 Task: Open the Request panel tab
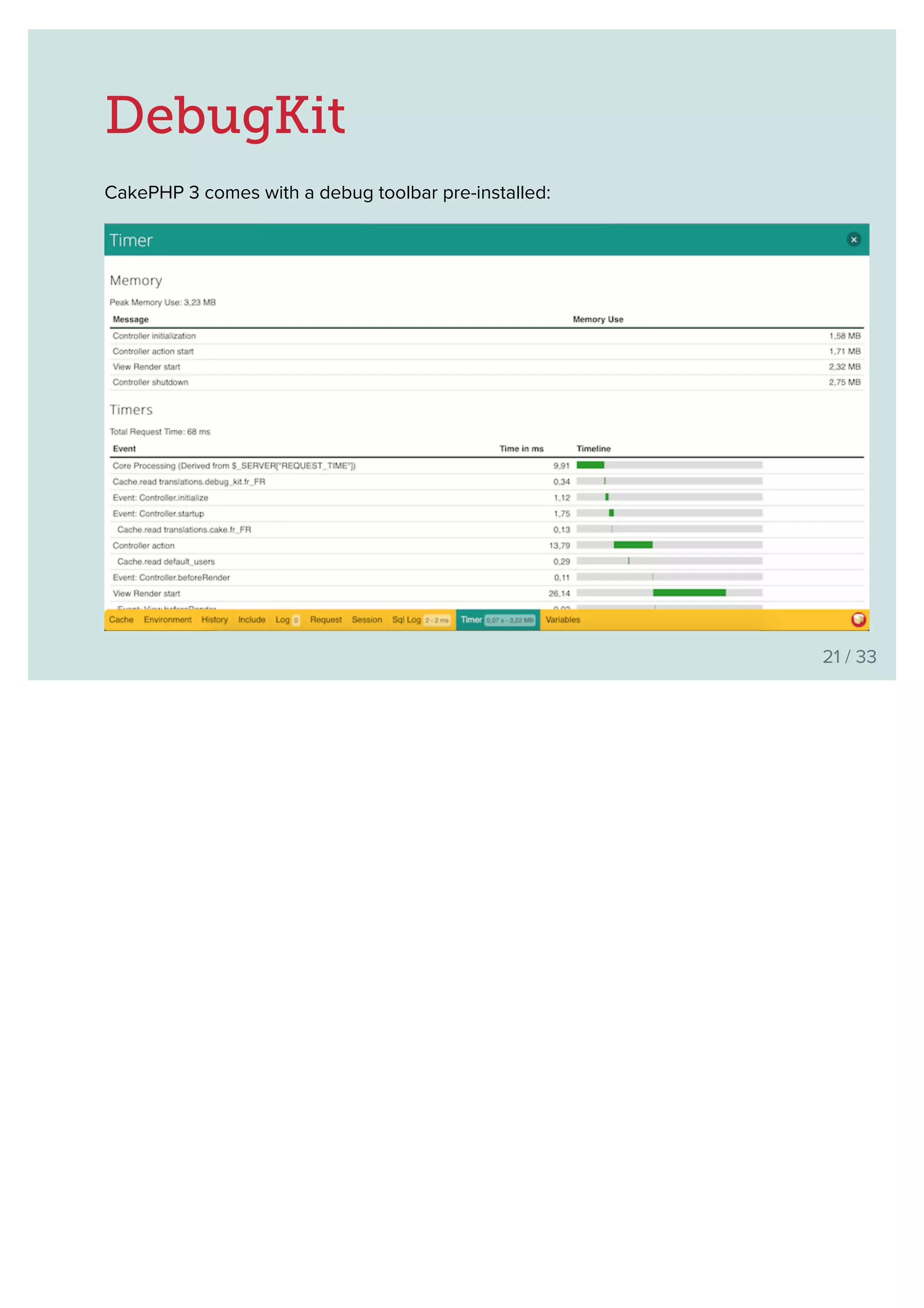pos(326,620)
